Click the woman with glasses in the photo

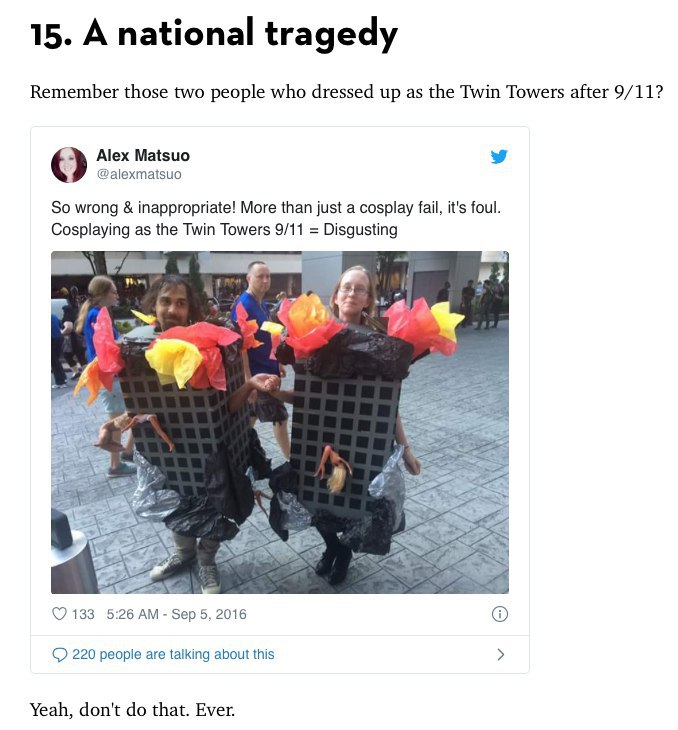354,293
